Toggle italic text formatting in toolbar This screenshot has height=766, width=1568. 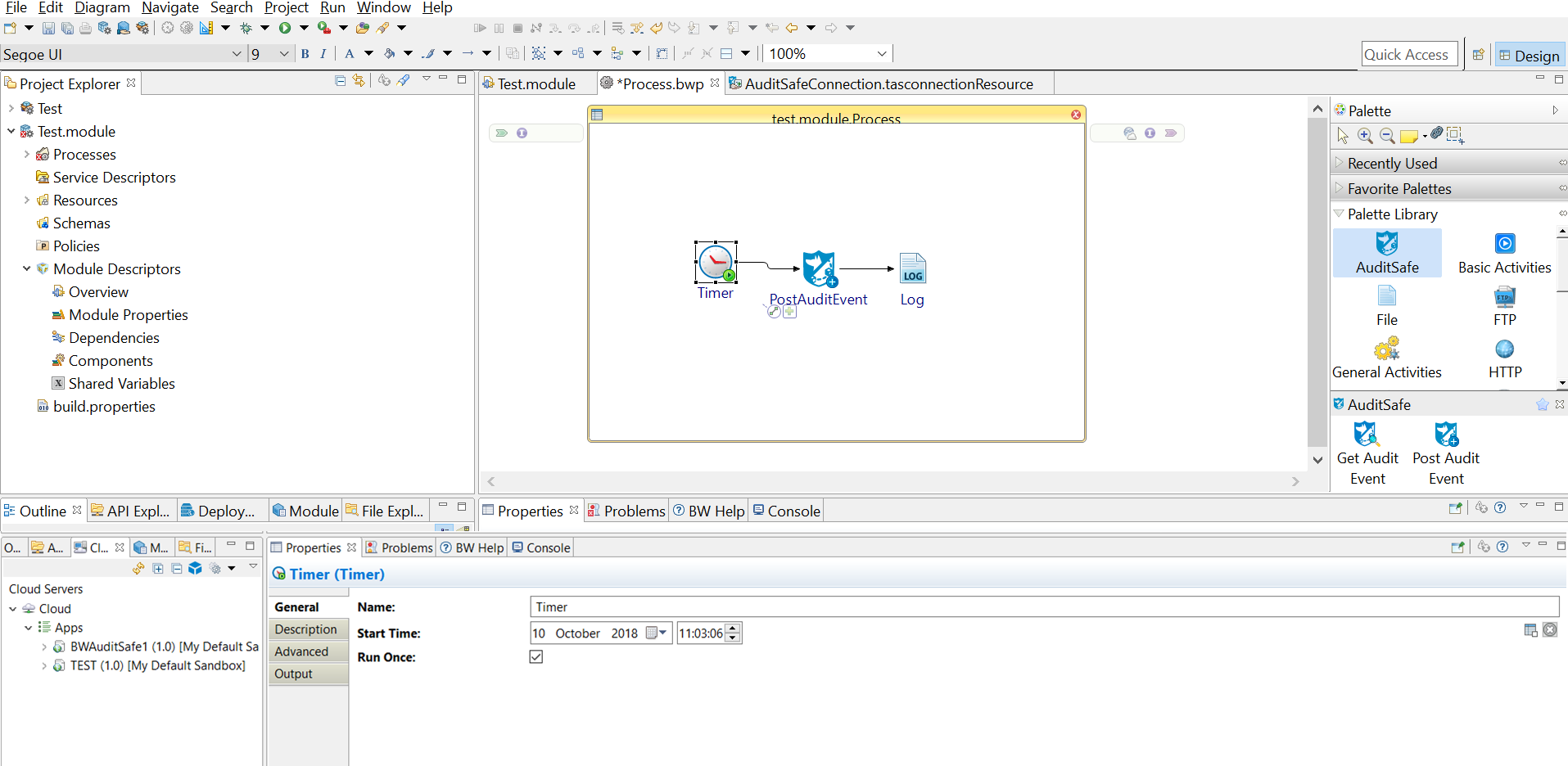coord(323,54)
